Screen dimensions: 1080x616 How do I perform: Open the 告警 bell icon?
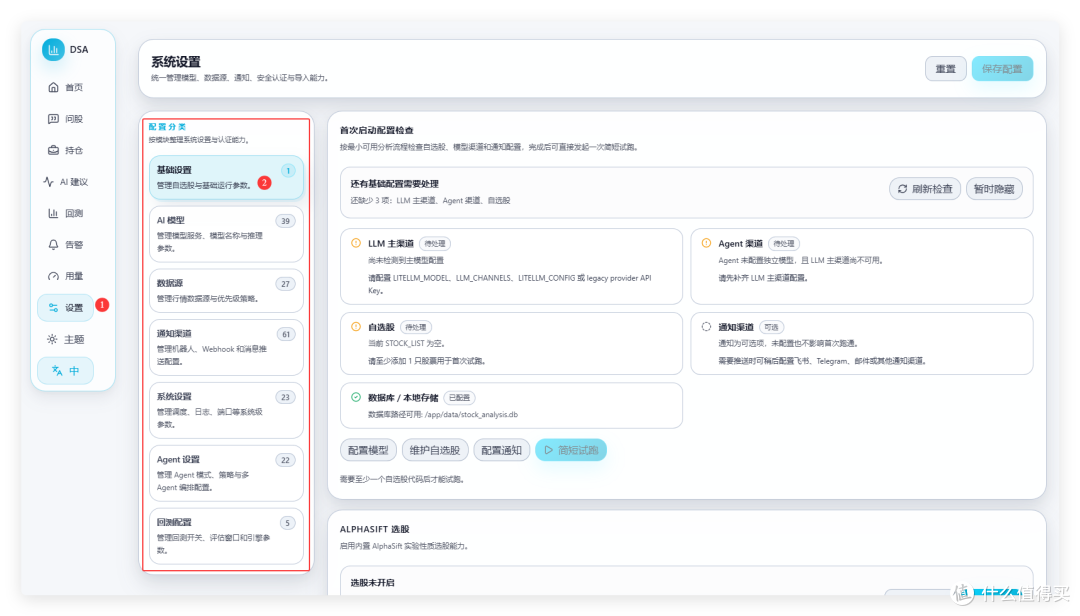(x=53, y=245)
